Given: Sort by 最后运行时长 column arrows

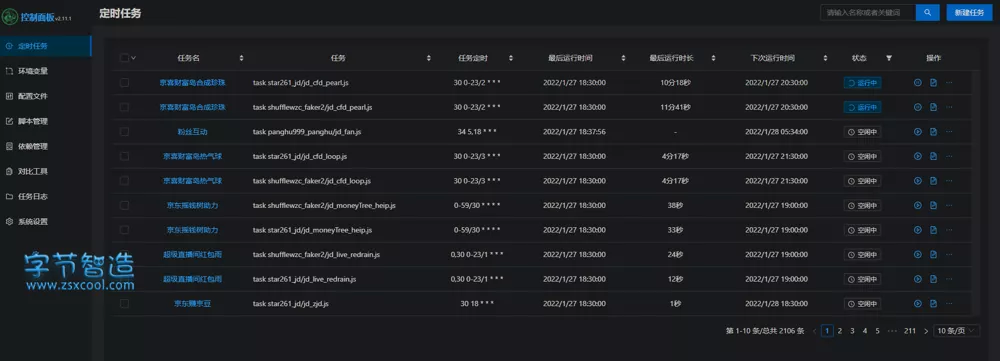Looking at the screenshot, I should 714,58.
